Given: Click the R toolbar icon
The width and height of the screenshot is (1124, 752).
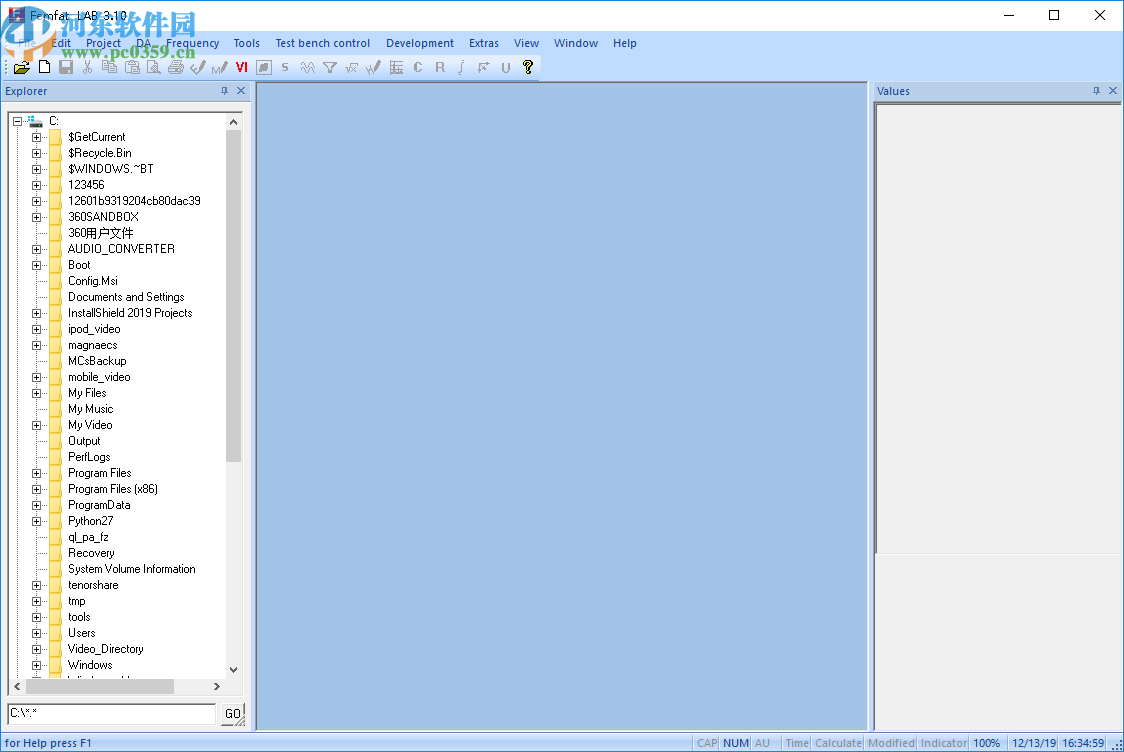Looking at the screenshot, I should click(440, 67).
